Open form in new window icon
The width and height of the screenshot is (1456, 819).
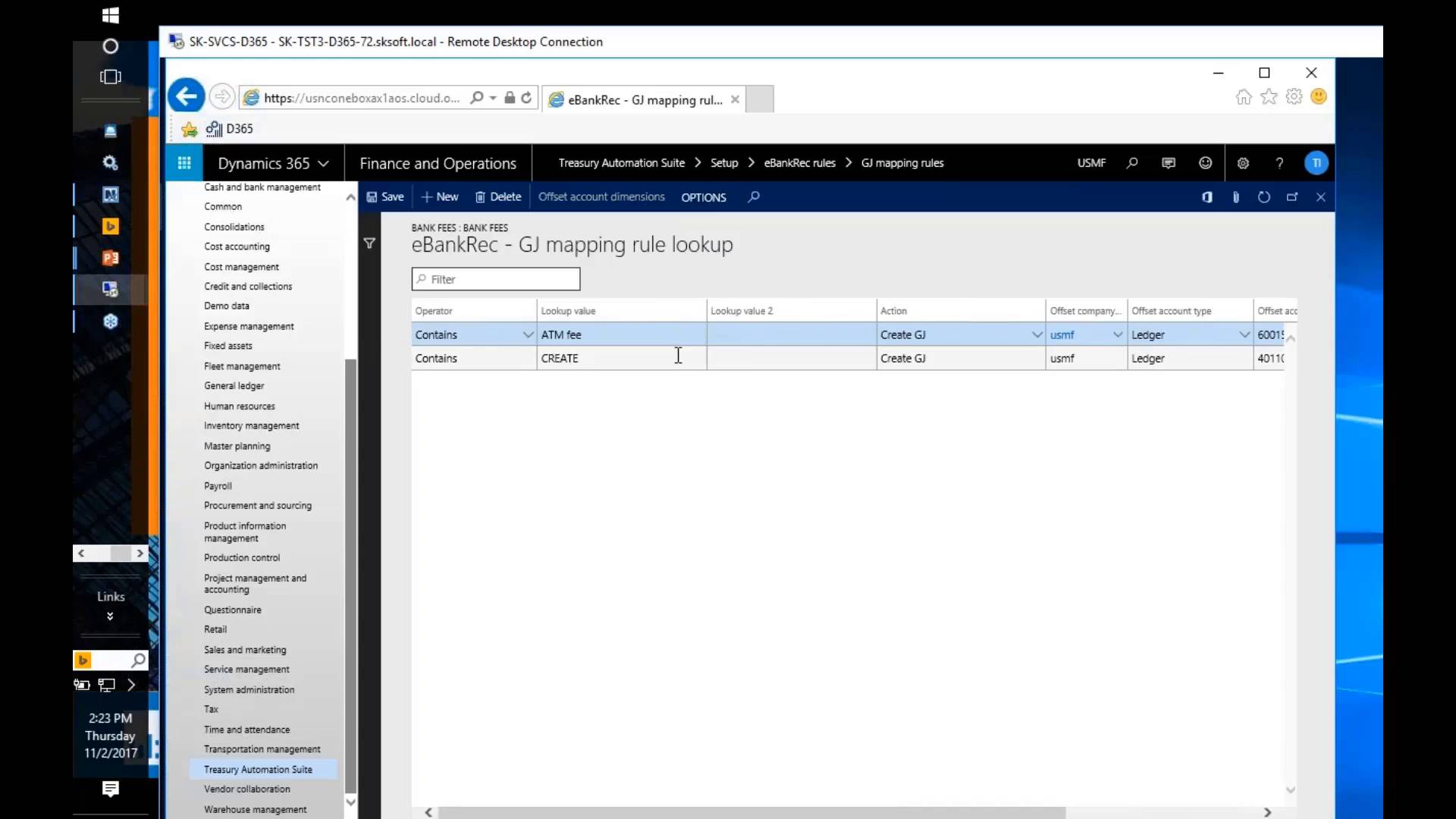click(1292, 197)
